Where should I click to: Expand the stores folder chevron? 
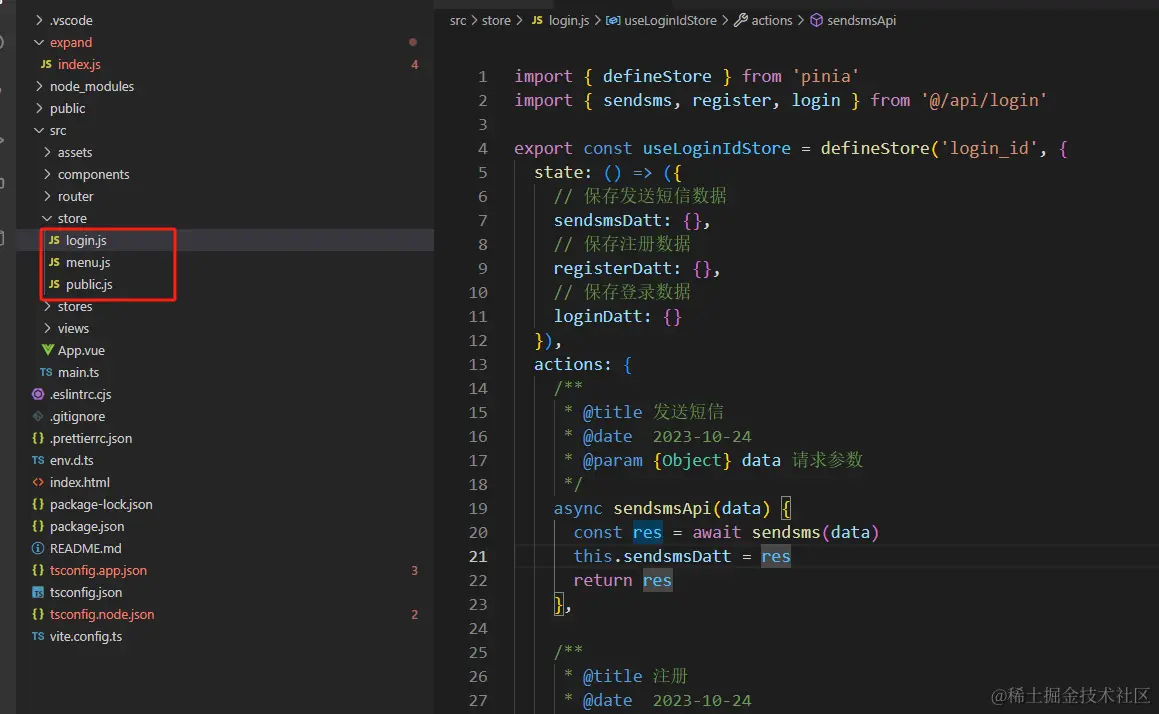(x=47, y=306)
